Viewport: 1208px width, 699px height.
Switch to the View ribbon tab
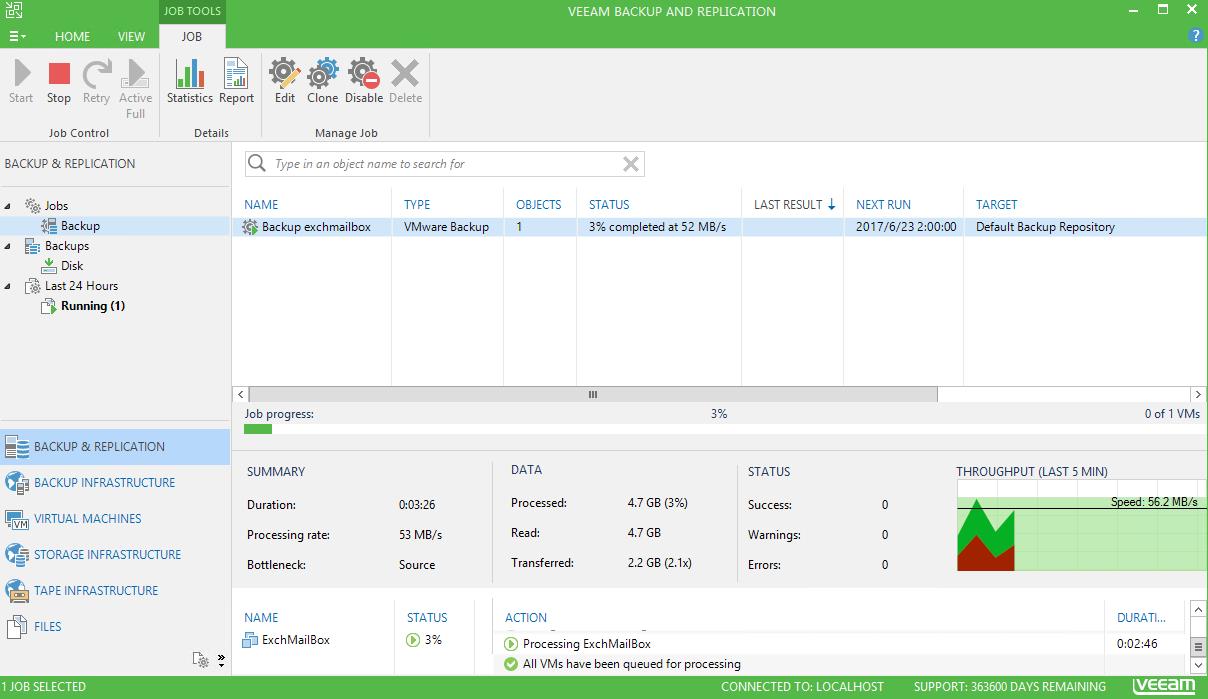click(131, 36)
